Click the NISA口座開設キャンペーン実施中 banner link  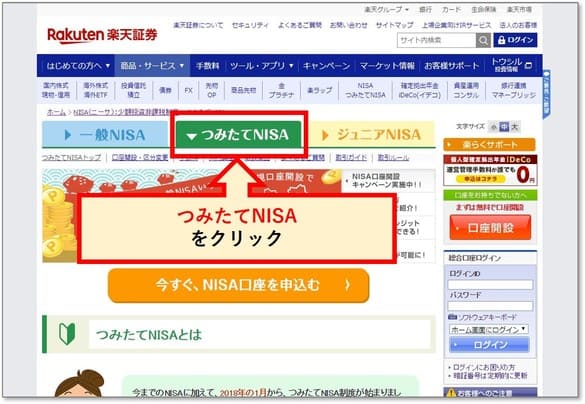[x=387, y=180]
